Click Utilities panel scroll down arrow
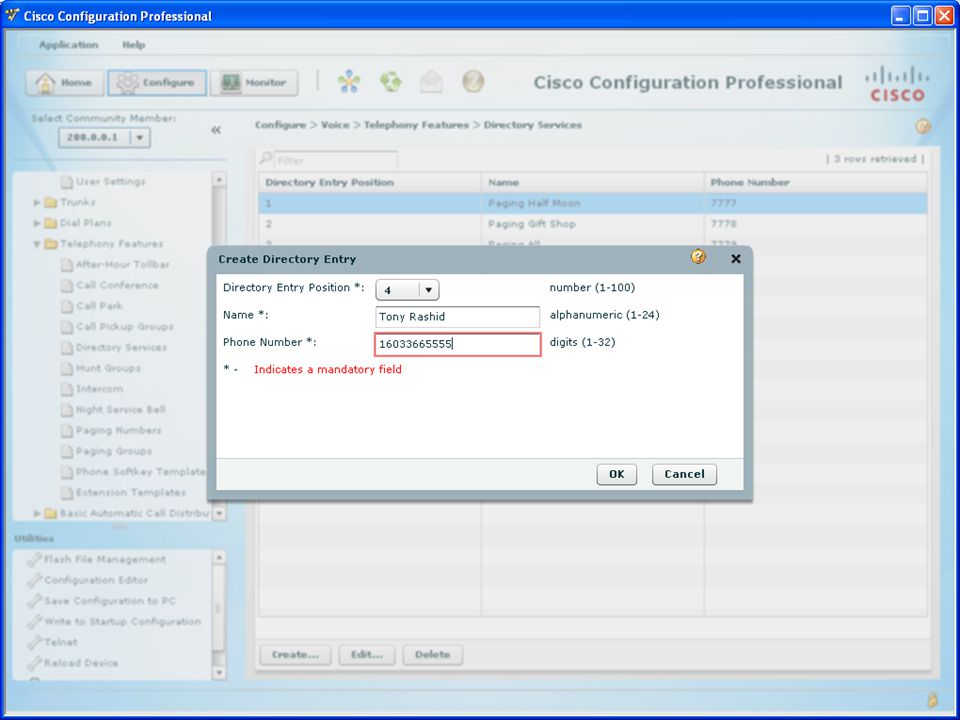Image resolution: width=960 pixels, height=720 pixels. pos(219,673)
